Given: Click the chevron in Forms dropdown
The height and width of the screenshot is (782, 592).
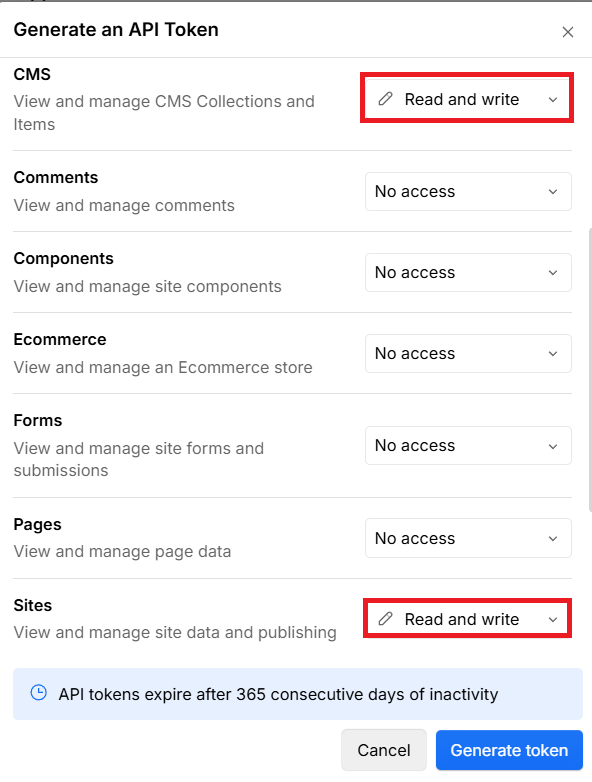Looking at the screenshot, I should (x=553, y=446).
